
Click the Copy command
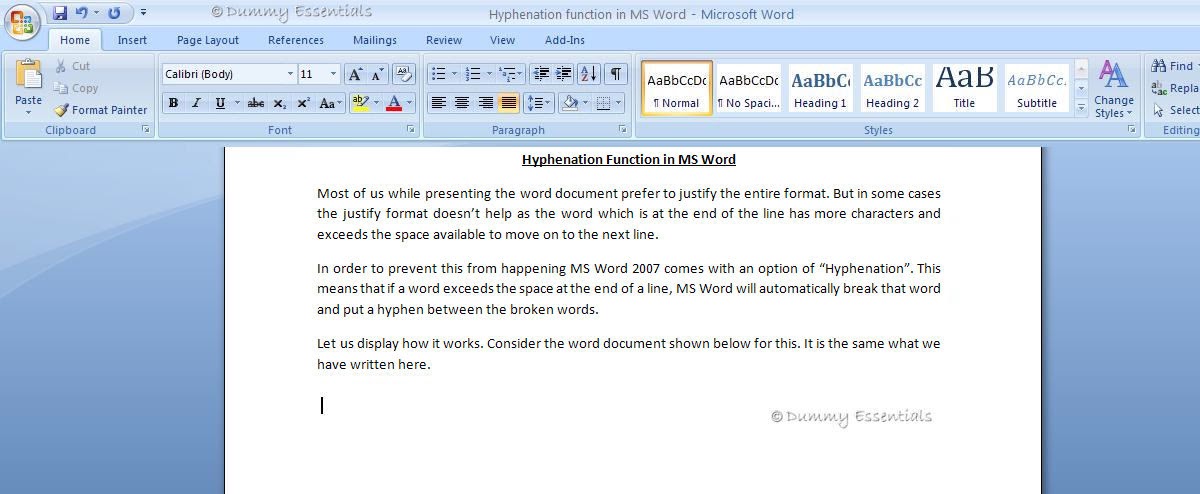76,88
